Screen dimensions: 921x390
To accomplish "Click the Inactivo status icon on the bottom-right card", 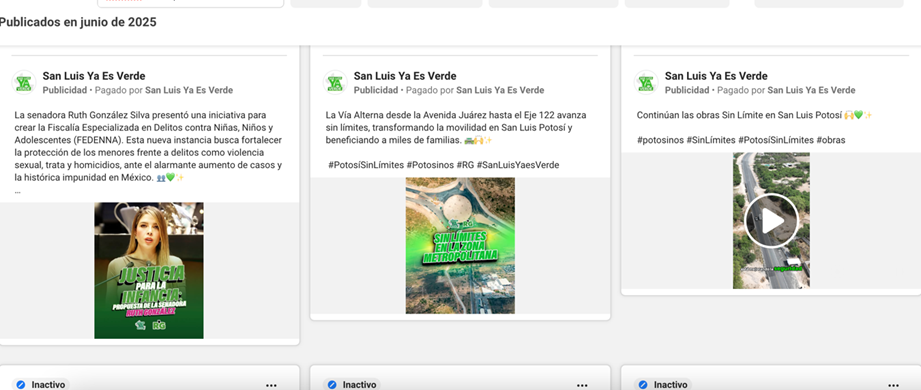I will coord(644,385).
